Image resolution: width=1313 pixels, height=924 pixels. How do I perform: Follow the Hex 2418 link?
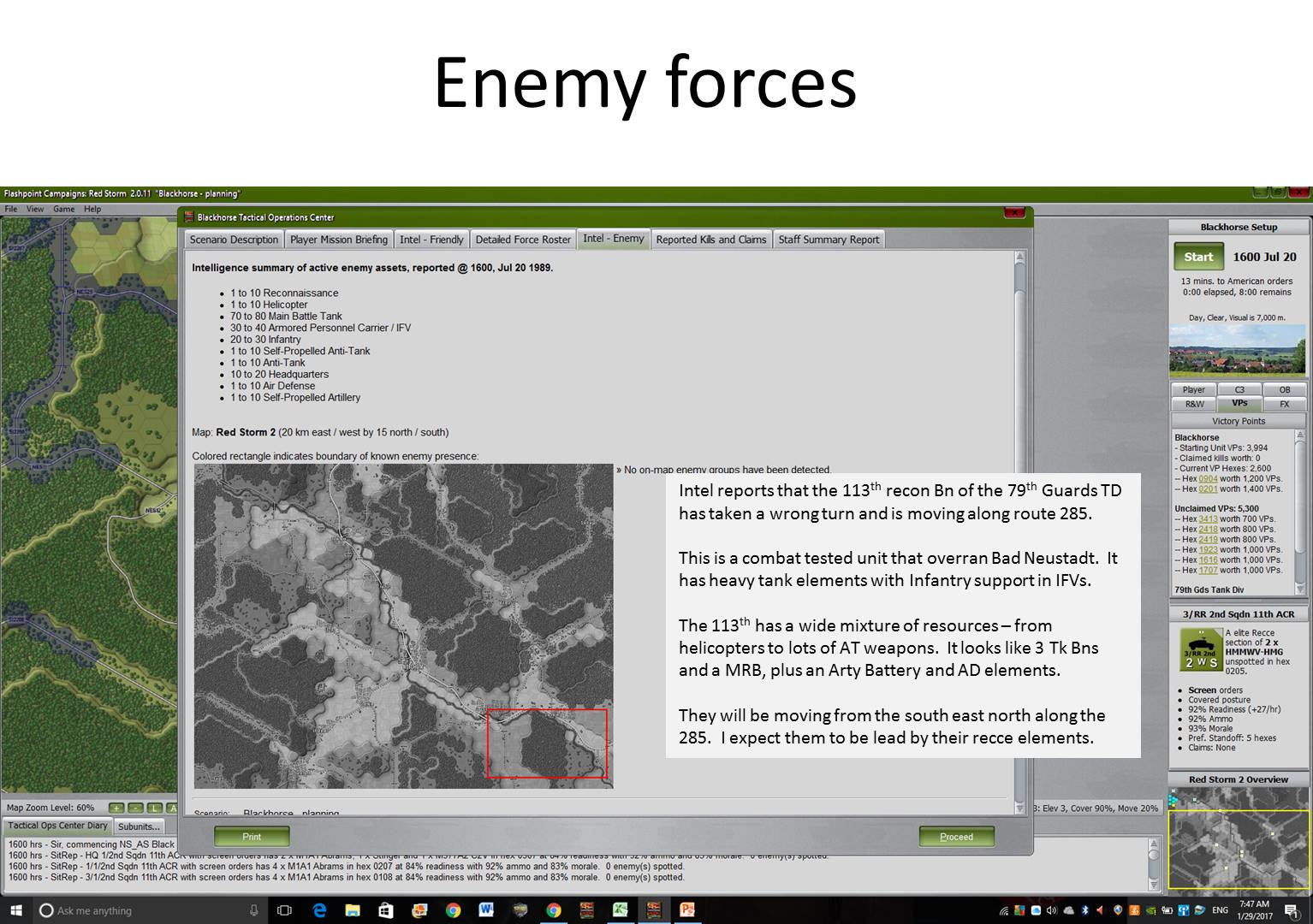1208,530
